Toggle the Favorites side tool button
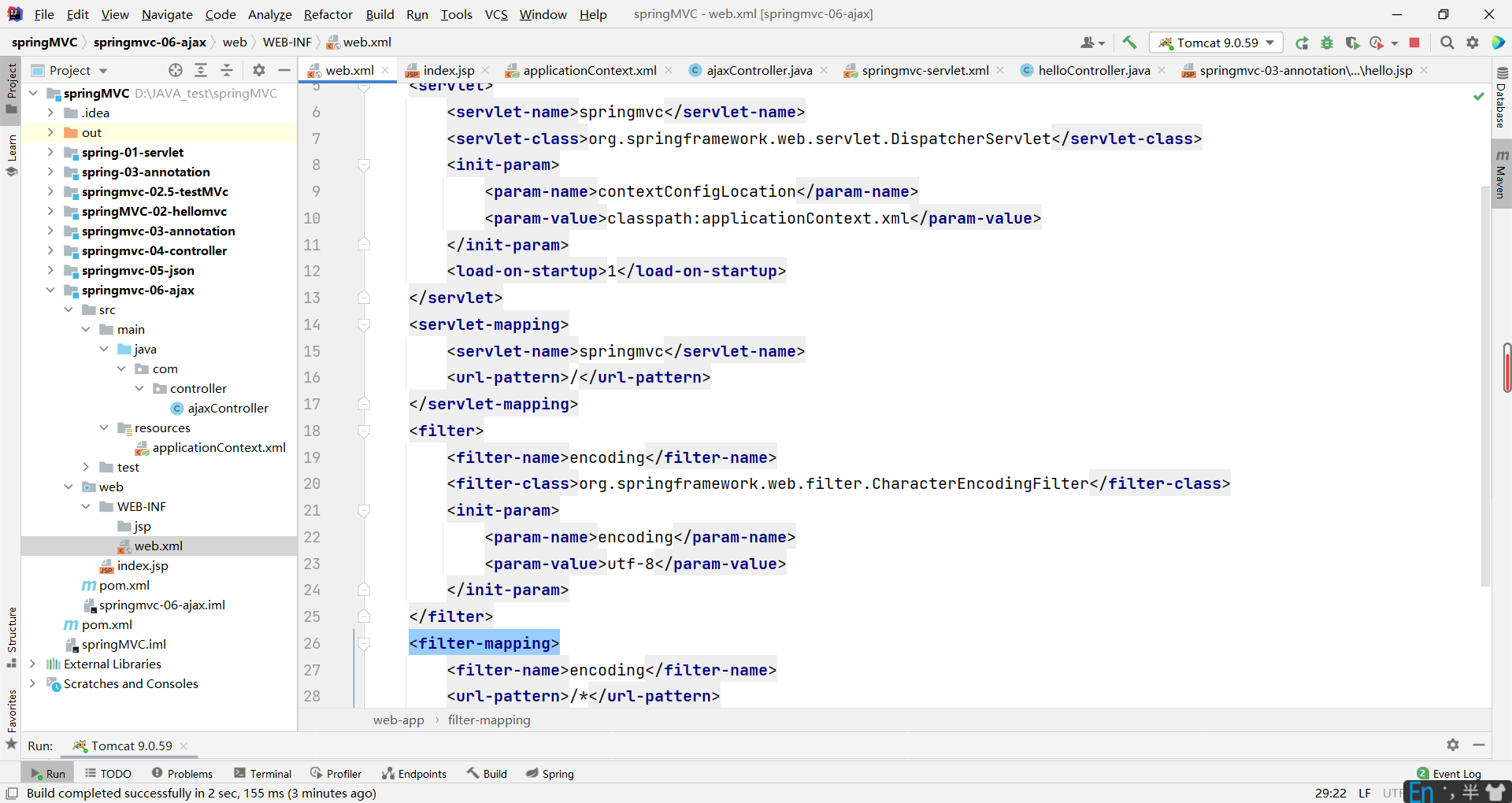1512x803 pixels. pyautogui.click(x=11, y=720)
